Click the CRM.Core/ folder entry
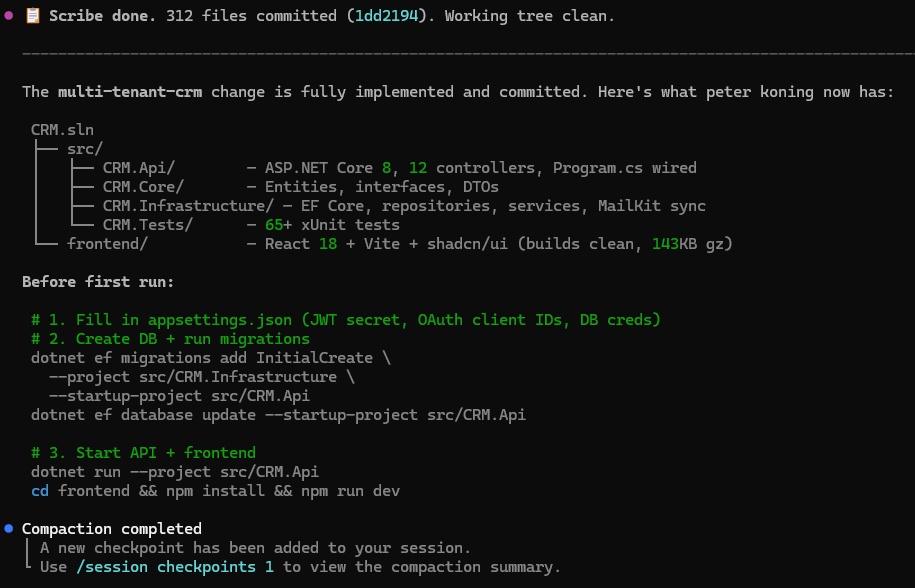Screen dimensions: 915x588 [142, 187]
